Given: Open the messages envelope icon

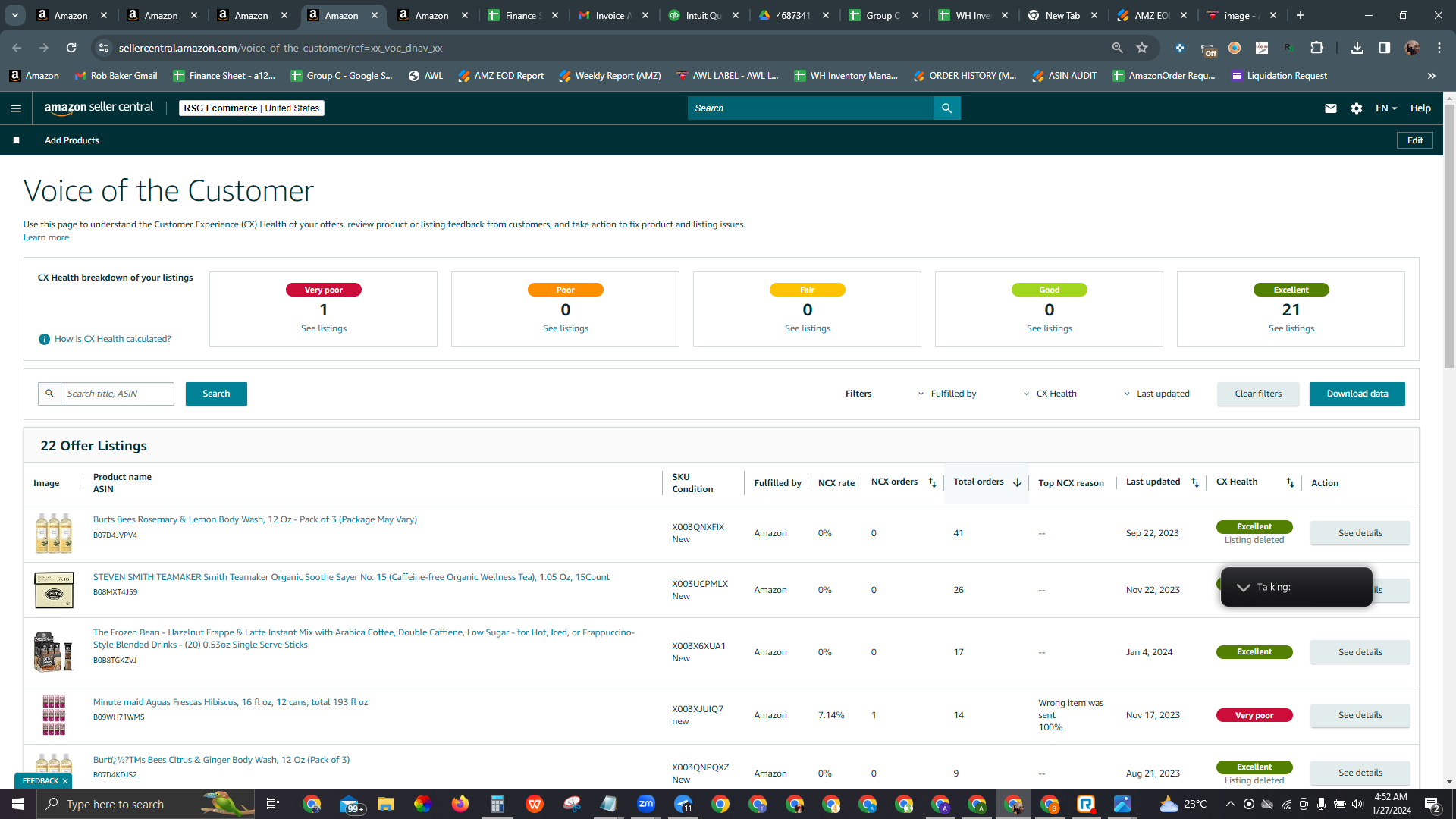Looking at the screenshot, I should coord(1330,108).
